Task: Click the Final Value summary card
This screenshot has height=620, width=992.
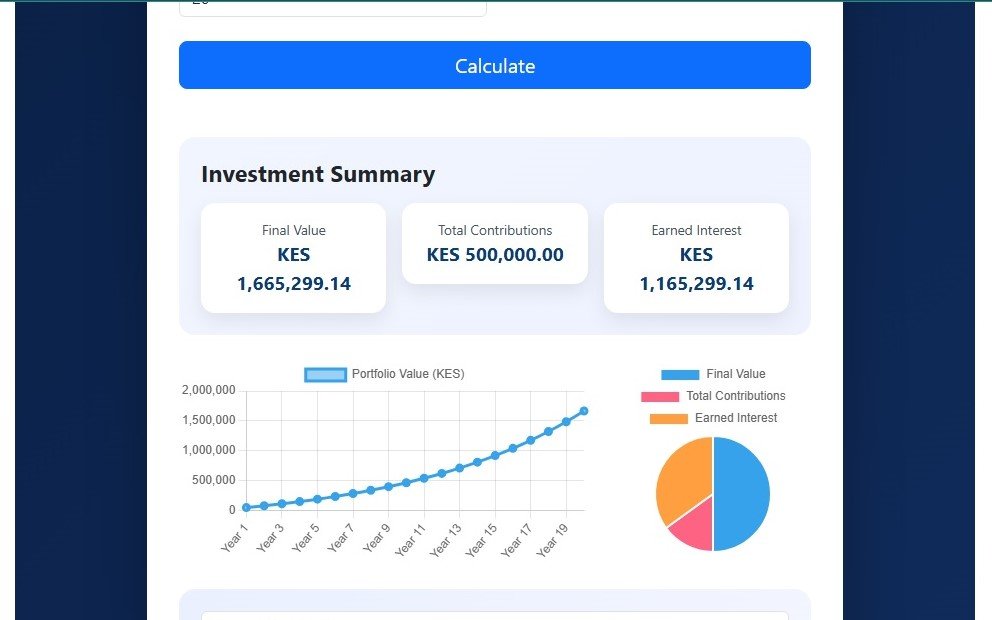Action: pyautogui.click(x=293, y=257)
